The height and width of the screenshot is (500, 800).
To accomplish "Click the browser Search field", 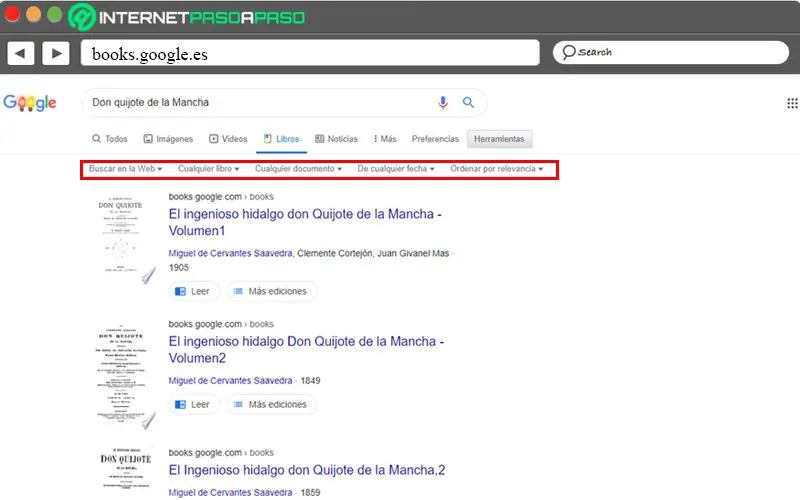I will tap(671, 53).
